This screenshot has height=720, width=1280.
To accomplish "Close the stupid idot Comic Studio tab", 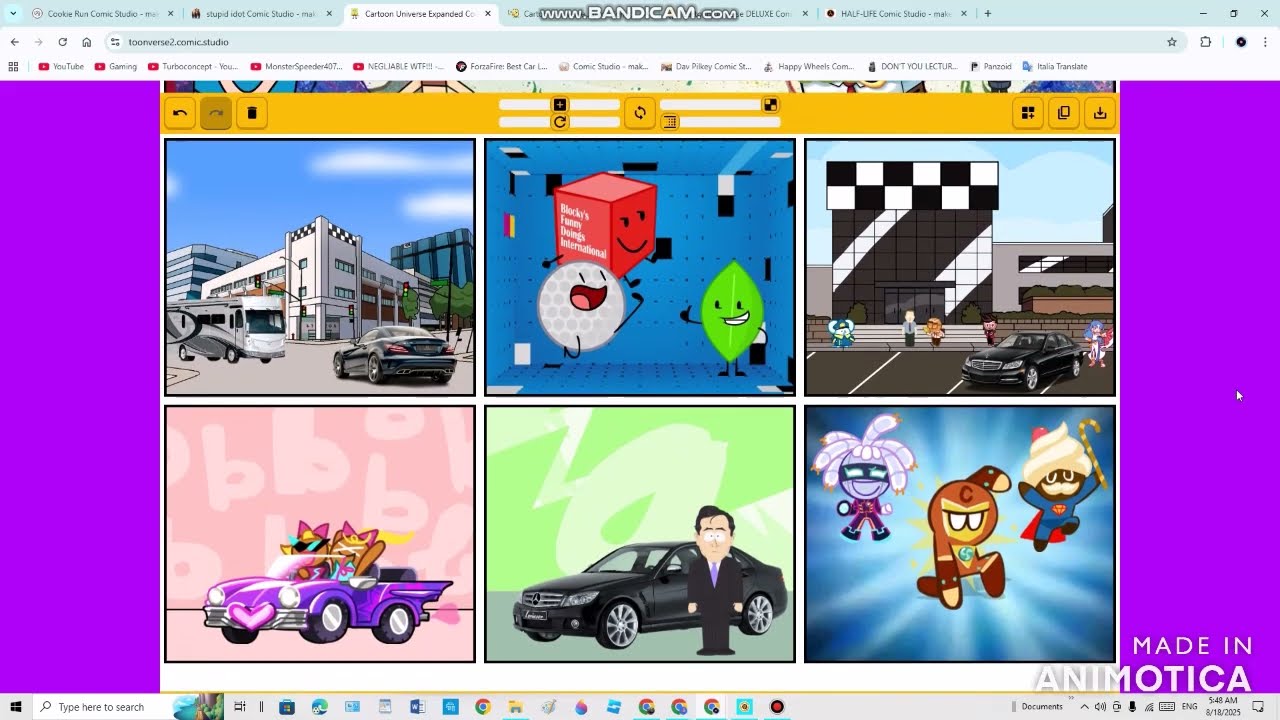I will [x=329, y=14].
